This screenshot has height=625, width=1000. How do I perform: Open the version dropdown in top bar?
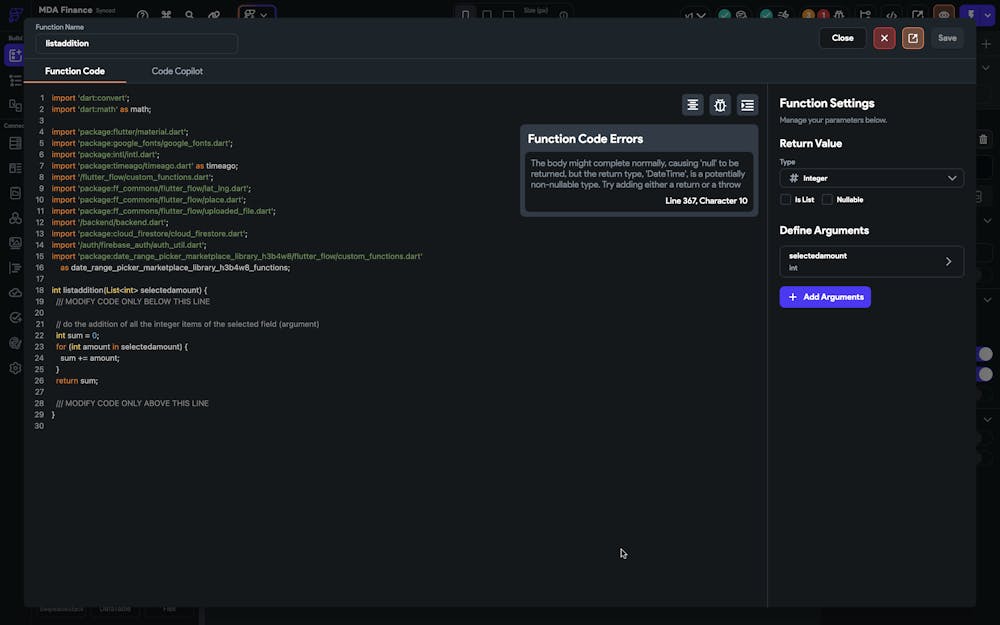(x=695, y=15)
